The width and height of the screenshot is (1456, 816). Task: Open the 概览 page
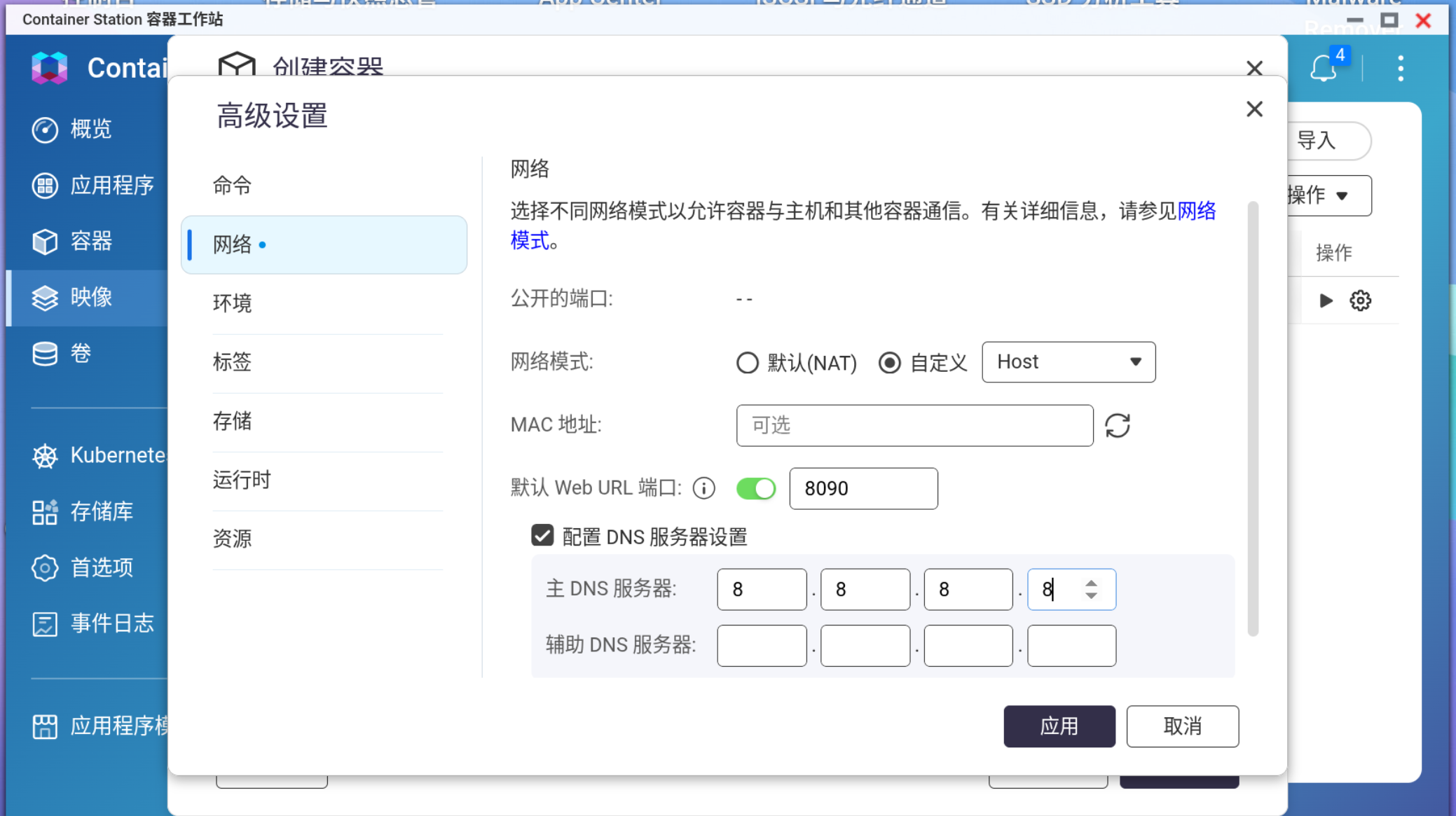coord(90,130)
